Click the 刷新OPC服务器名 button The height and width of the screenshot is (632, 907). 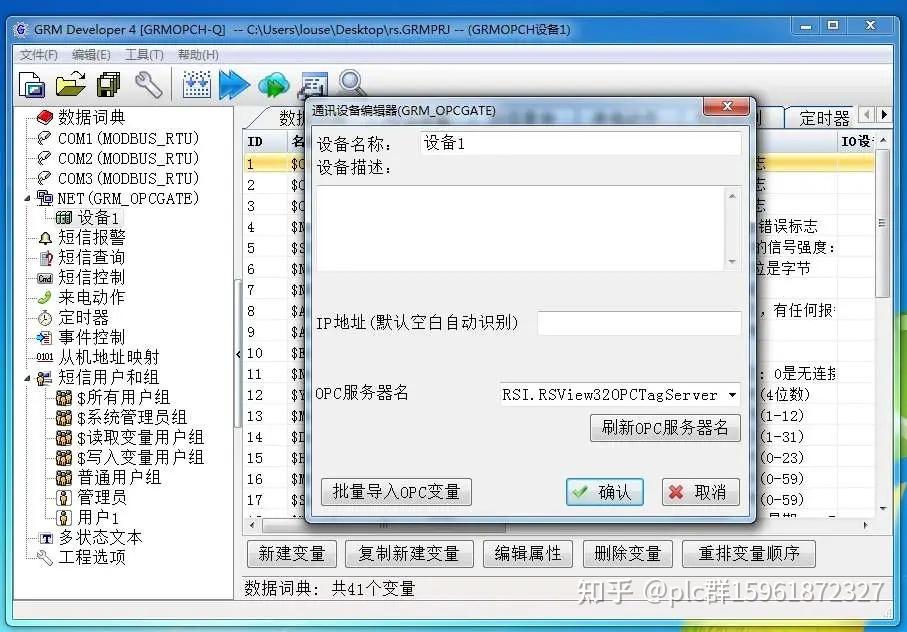tap(665, 428)
